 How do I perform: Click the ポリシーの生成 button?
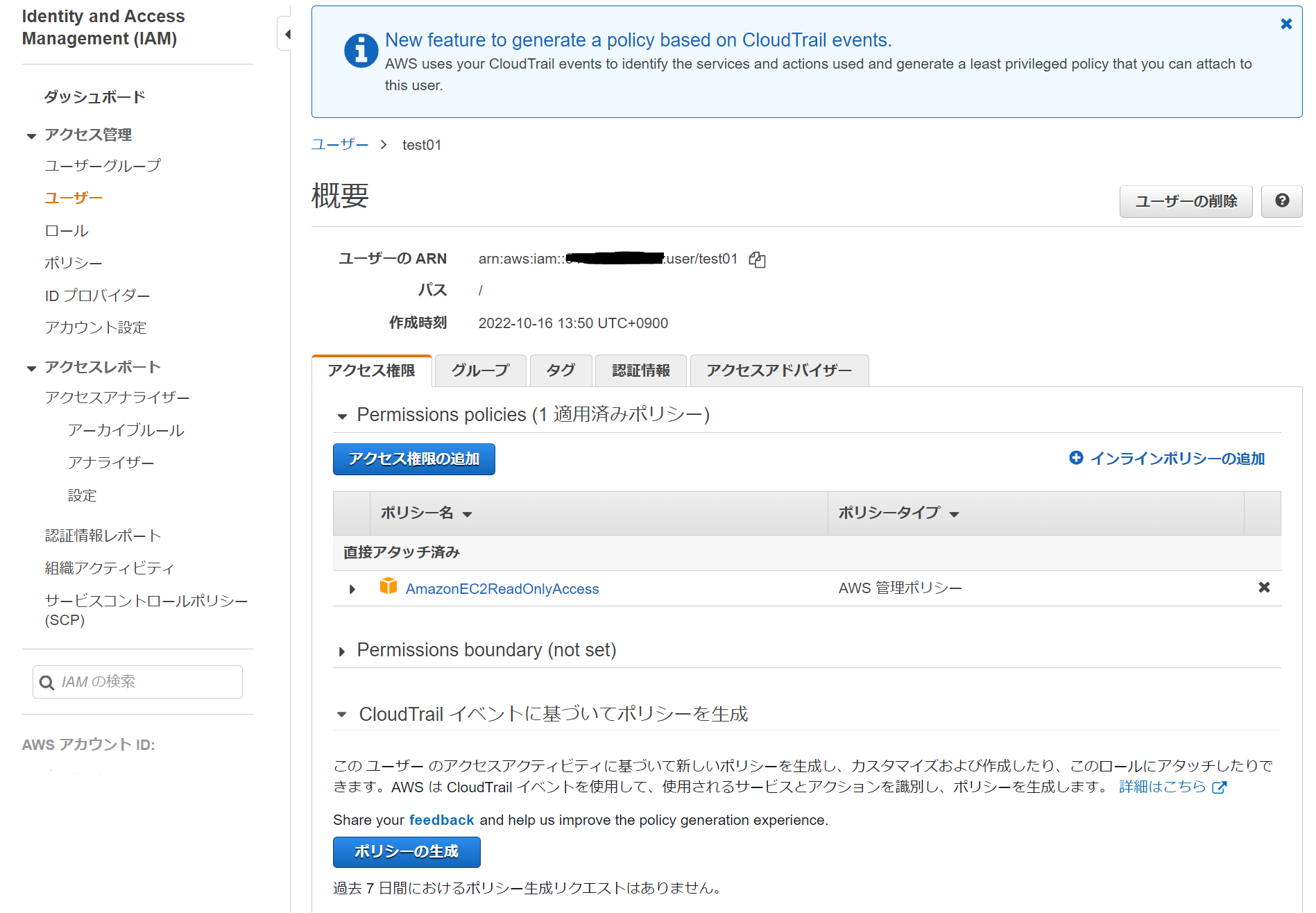407,852
